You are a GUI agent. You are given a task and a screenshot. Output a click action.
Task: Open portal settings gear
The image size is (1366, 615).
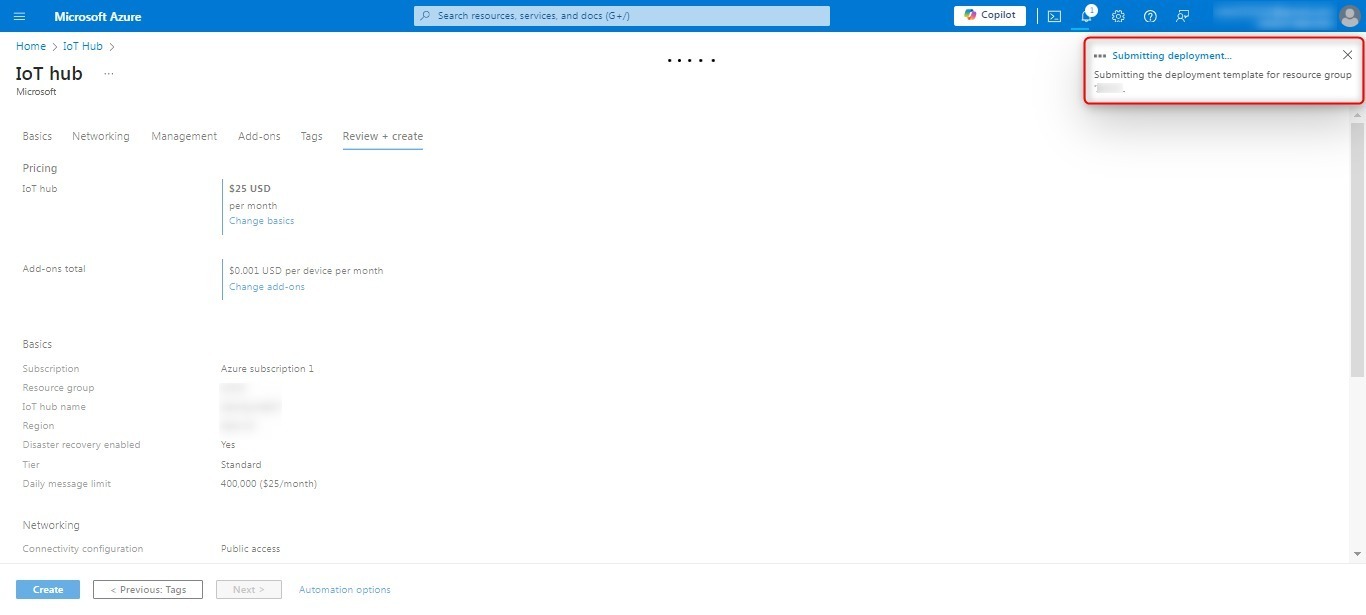coord(1118,16)
